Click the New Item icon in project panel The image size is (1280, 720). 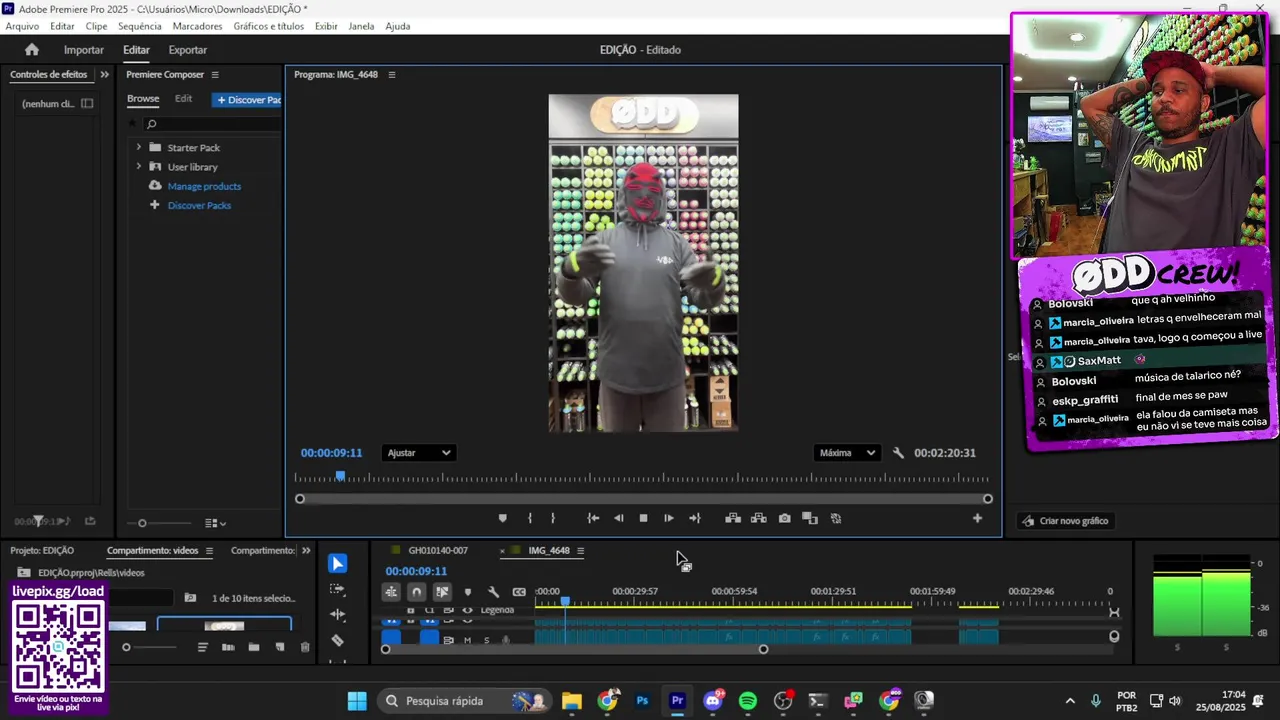[279, 647]
